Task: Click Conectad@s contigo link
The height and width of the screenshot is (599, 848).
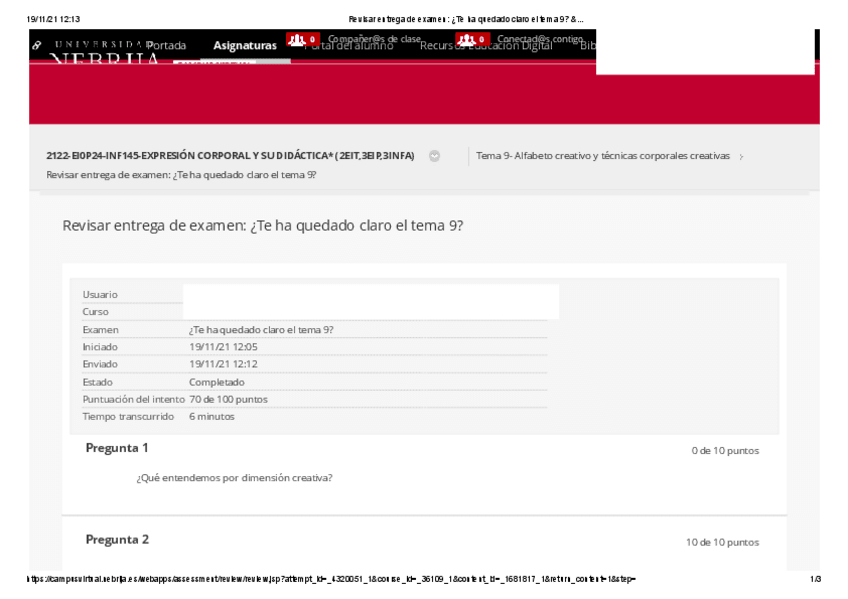Action: click(x=540, y=38)
